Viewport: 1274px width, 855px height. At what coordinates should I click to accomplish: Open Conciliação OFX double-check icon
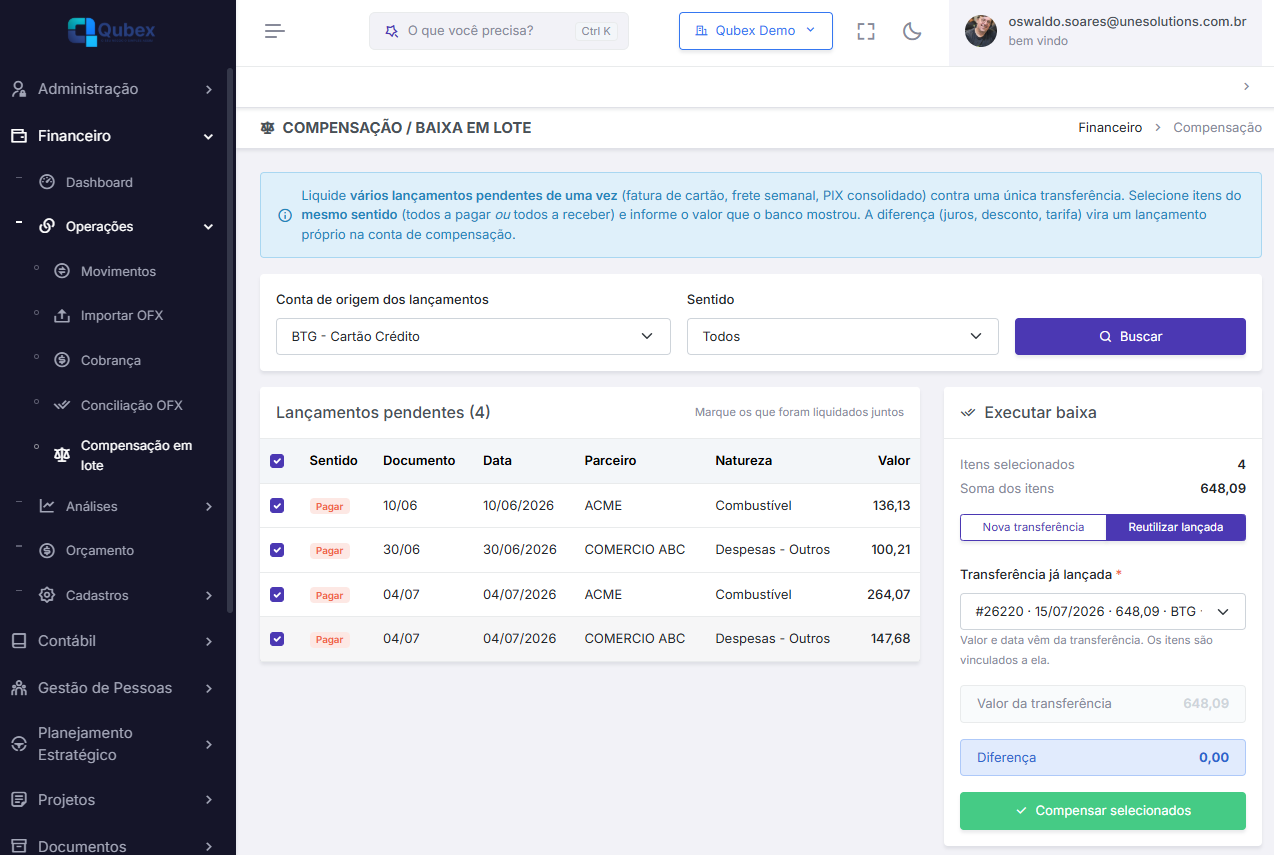pyautogui.click(x=62, y=405)
